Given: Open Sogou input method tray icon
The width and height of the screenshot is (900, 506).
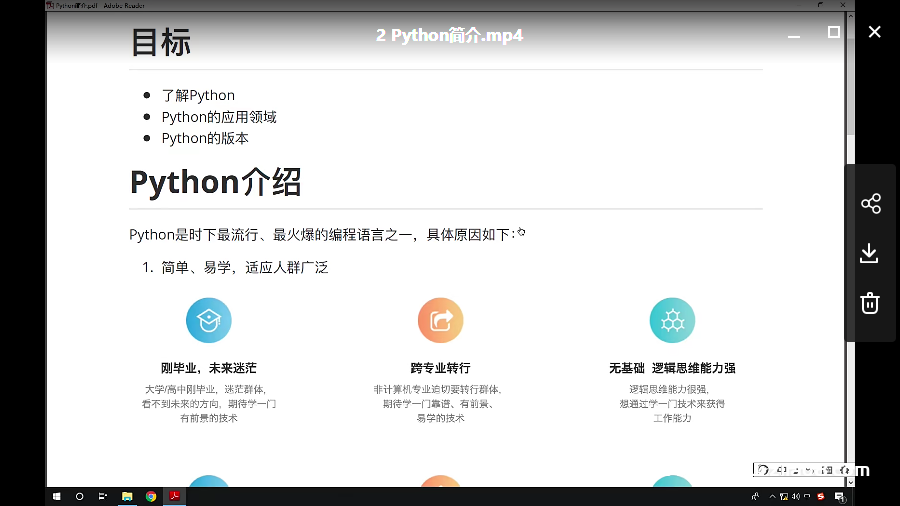Looking at the screenshot, I should point(821,496).
